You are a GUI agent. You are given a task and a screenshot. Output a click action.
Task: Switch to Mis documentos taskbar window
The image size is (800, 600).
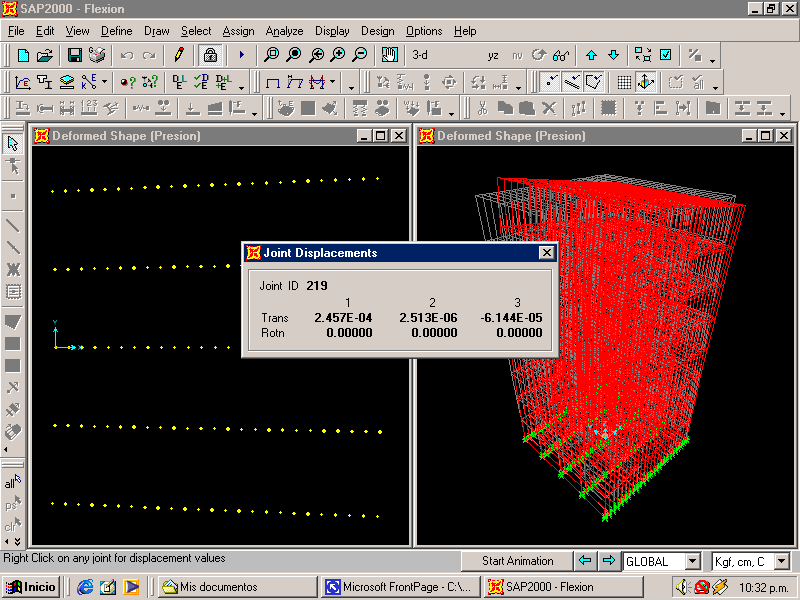point(238,587)
